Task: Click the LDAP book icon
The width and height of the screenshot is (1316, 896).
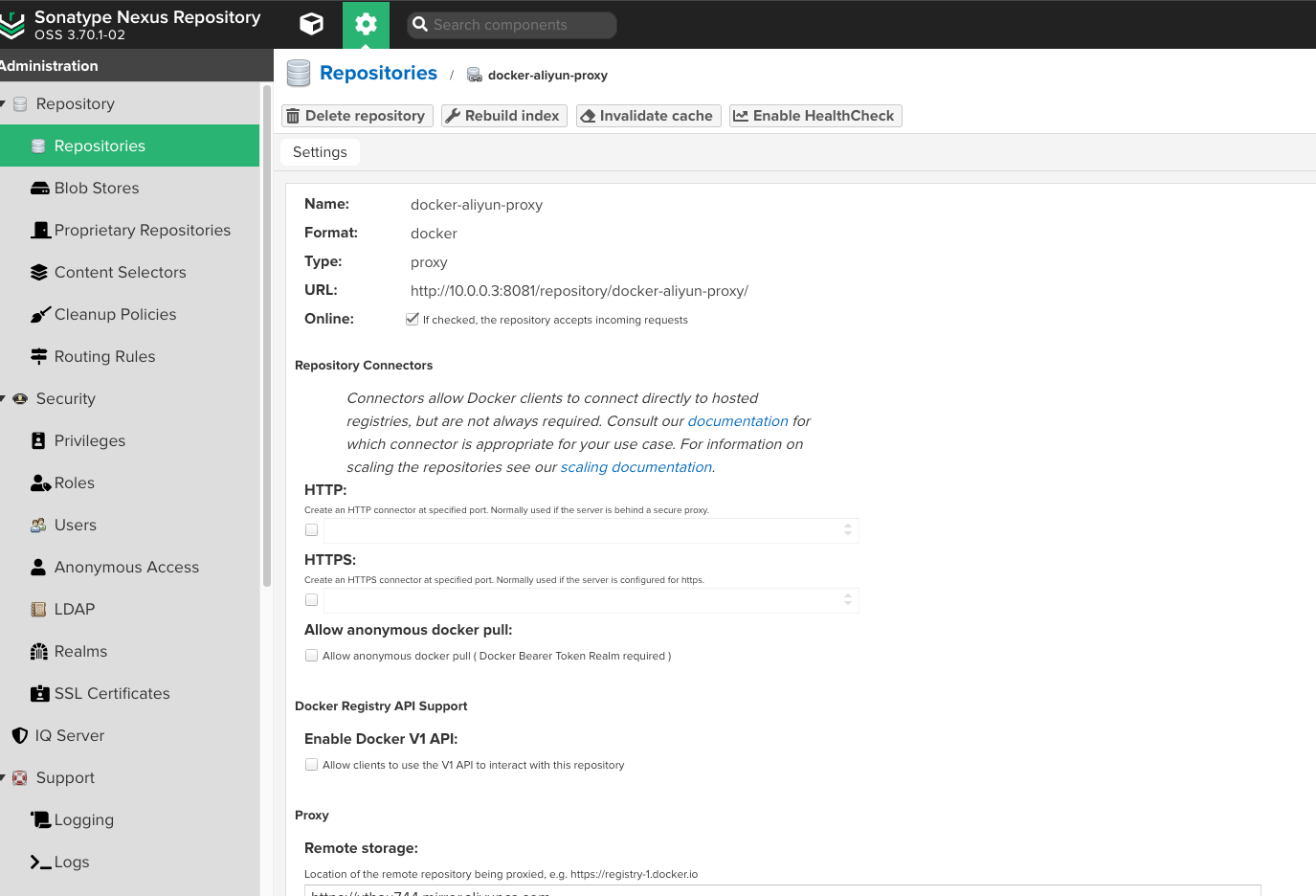Action: [x=38, y=609]
